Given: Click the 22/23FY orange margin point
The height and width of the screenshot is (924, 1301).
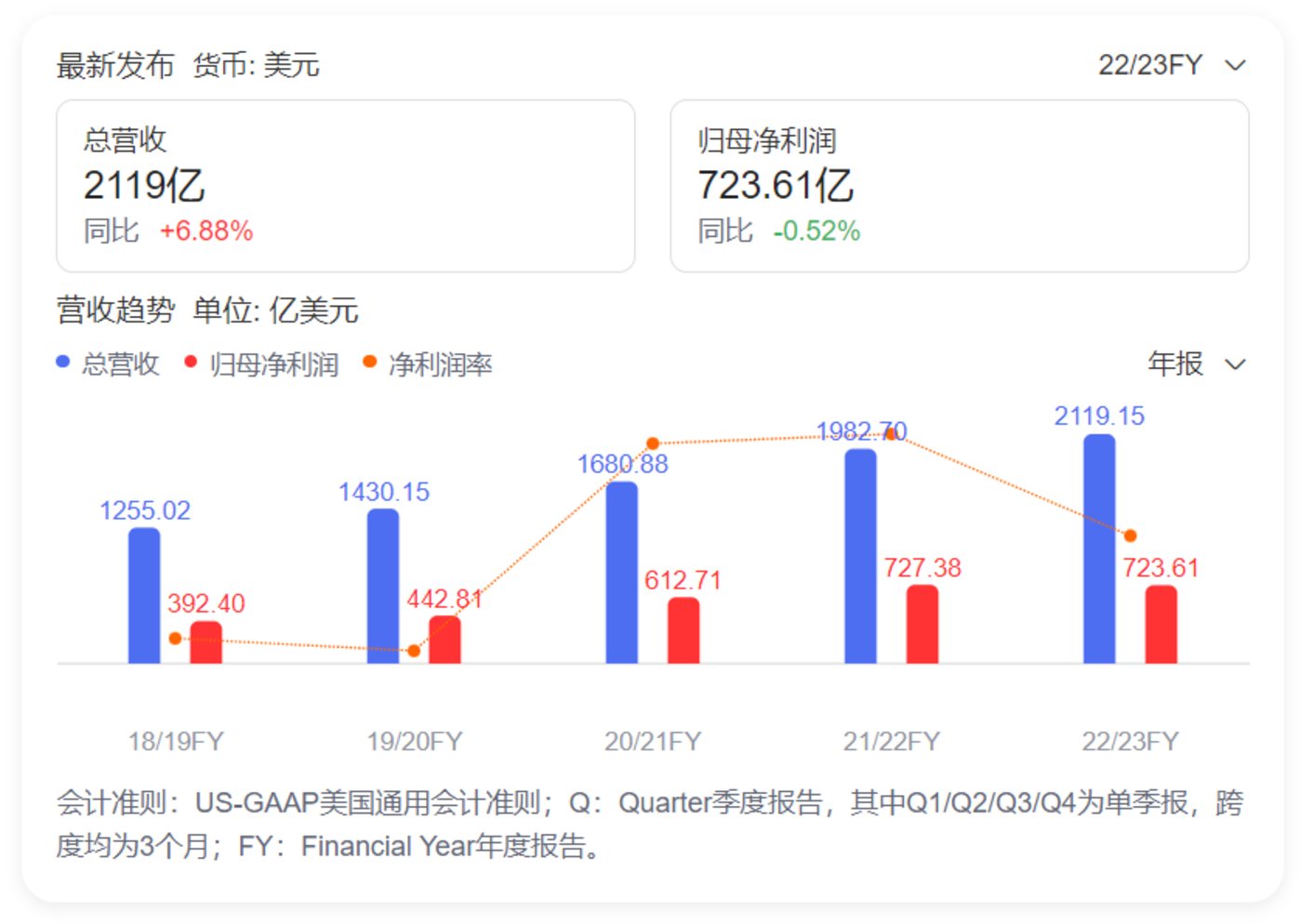Looking at the screenshot, I should 1130,535.
